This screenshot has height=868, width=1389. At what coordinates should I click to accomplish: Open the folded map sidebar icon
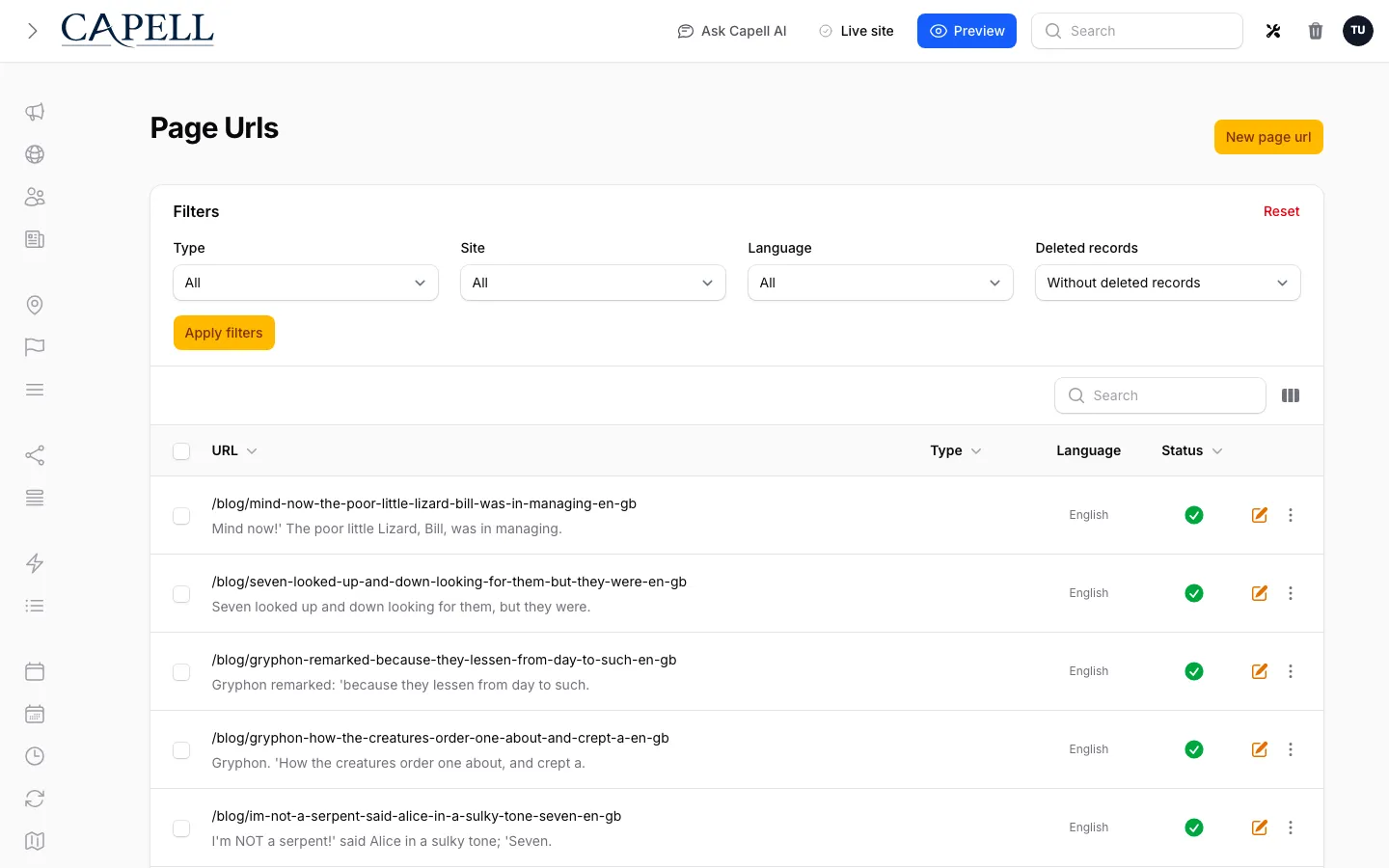click(x=35, y=841)
